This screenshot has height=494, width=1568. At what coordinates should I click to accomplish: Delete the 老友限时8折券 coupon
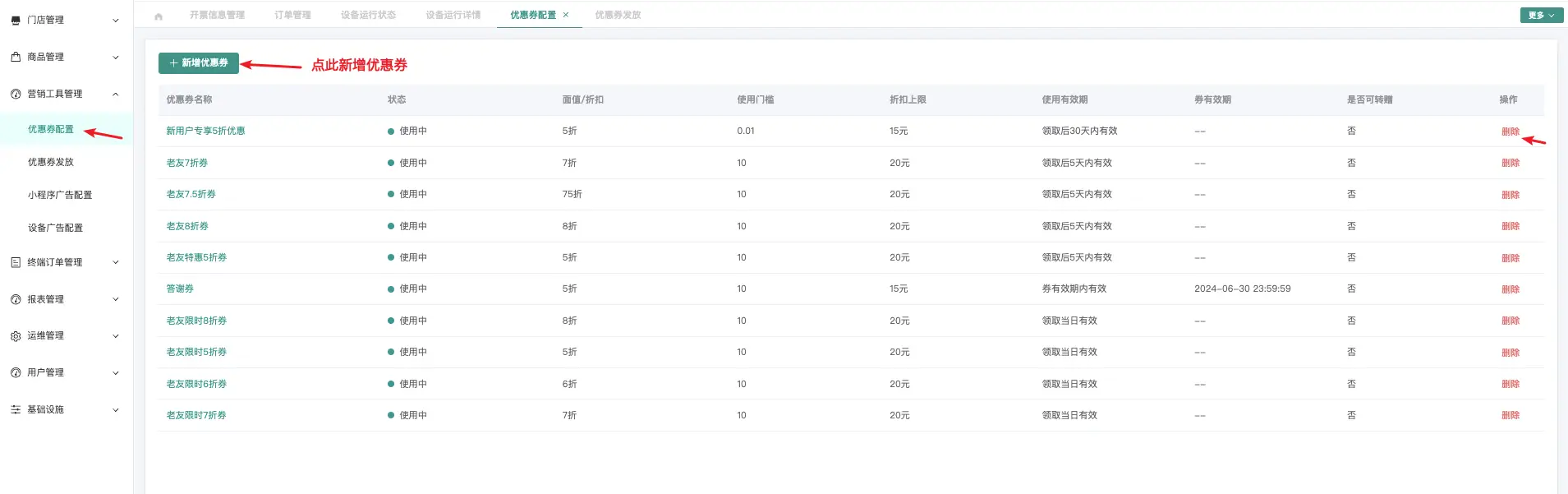click(x=1510, y=321)
